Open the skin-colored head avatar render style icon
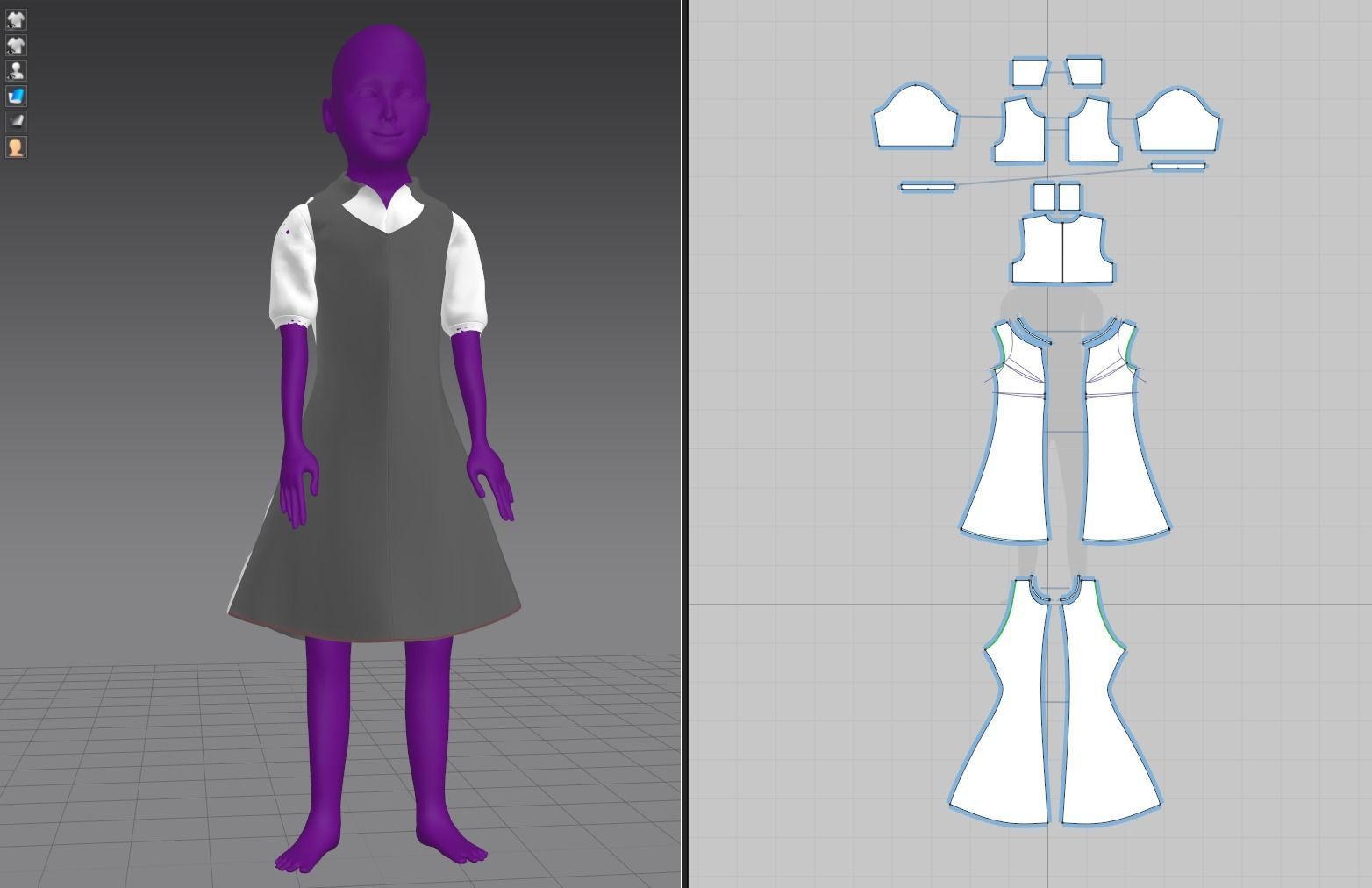 [x=16, y=147]
